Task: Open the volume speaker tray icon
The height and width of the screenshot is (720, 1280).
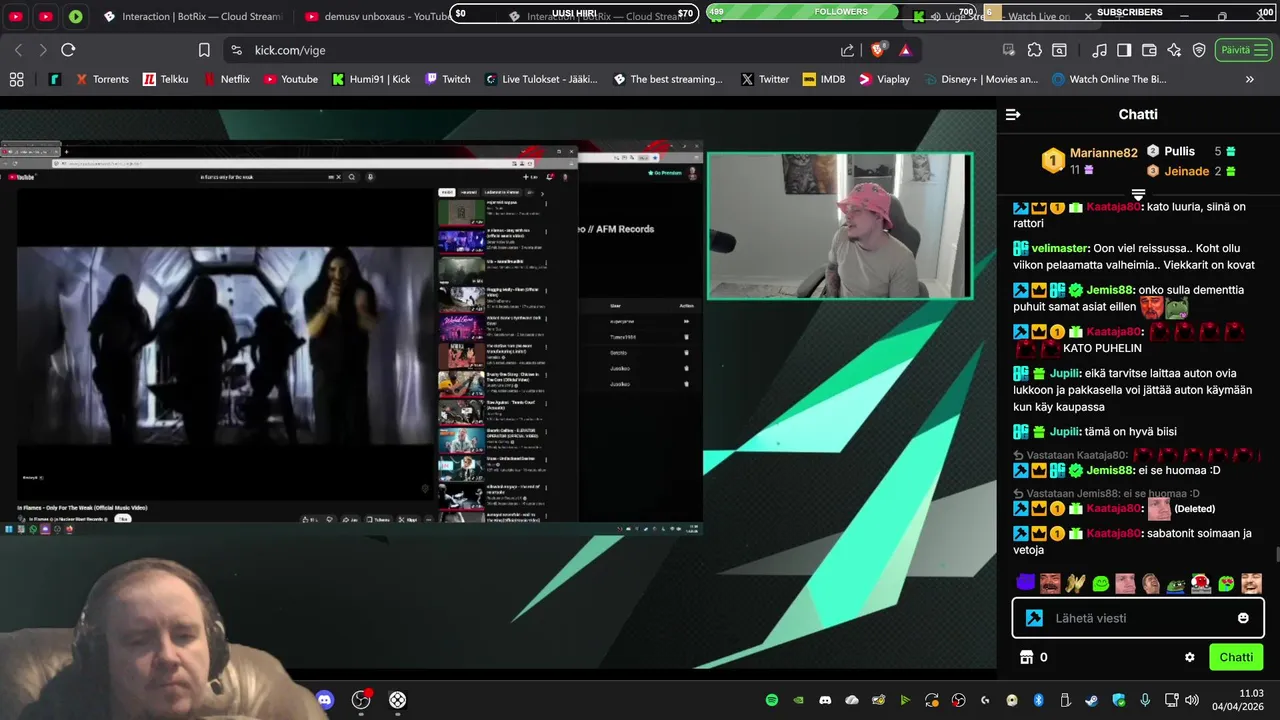Action: click(1191, 700)
